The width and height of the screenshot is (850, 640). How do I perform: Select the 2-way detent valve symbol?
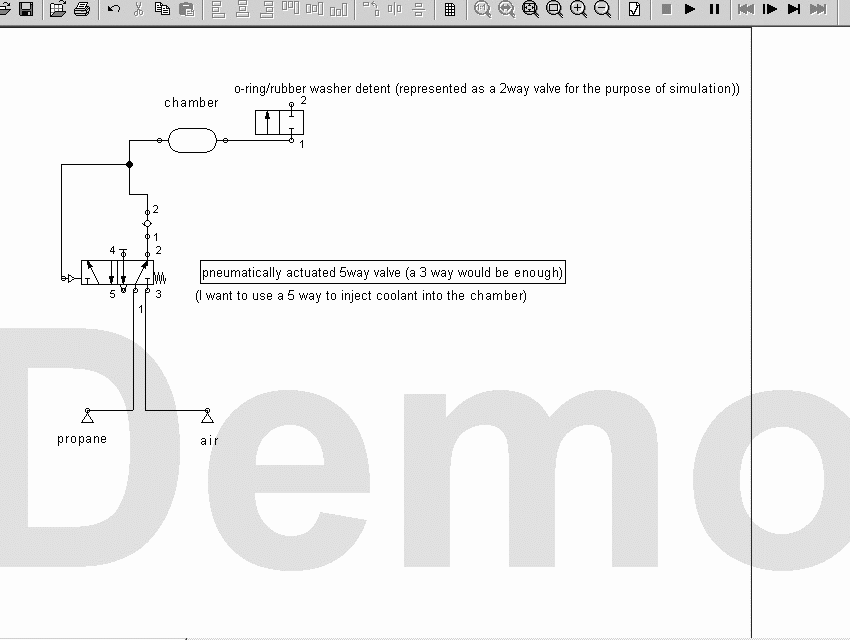(x=279, y=122)
